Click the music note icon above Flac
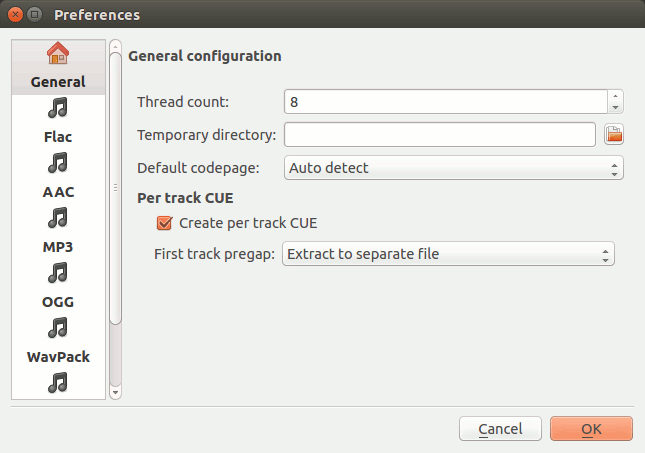 (x=58, y=108)
